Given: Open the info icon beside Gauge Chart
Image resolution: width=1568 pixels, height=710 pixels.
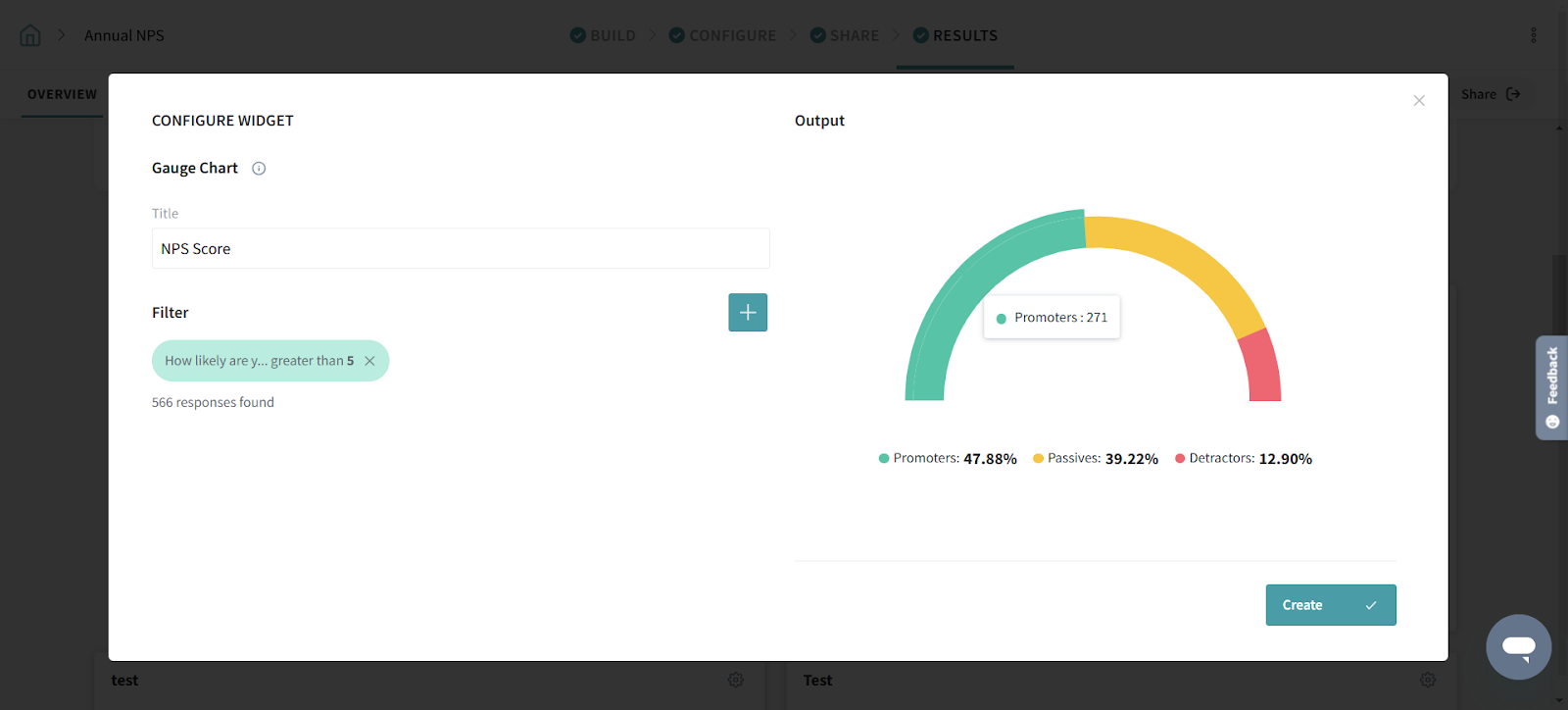Looking at the screenshot, I should point(259,169).
